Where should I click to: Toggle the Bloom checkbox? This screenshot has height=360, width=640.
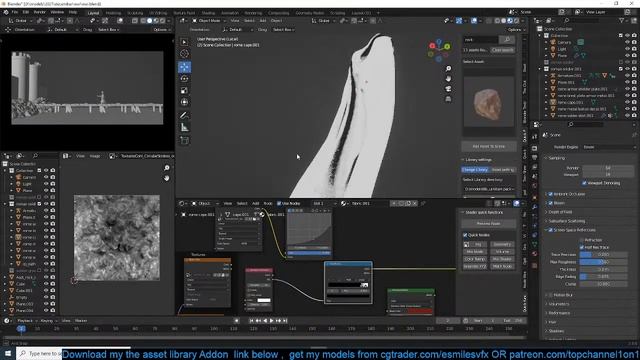[551, 203]
